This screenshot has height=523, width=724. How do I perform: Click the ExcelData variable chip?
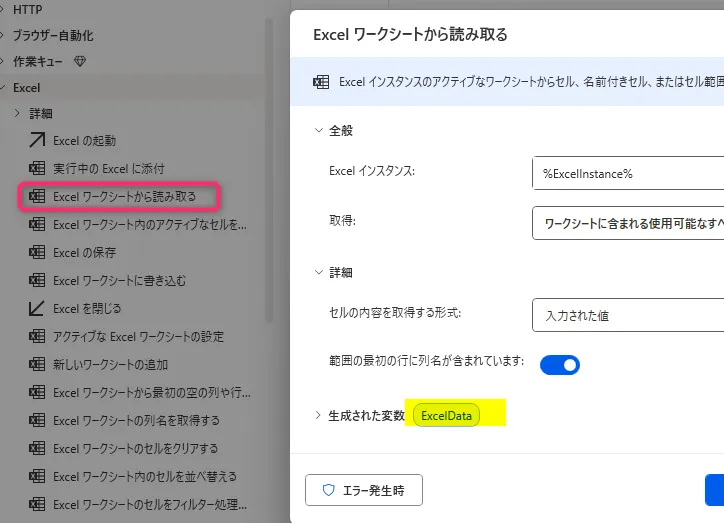[449, 415]
